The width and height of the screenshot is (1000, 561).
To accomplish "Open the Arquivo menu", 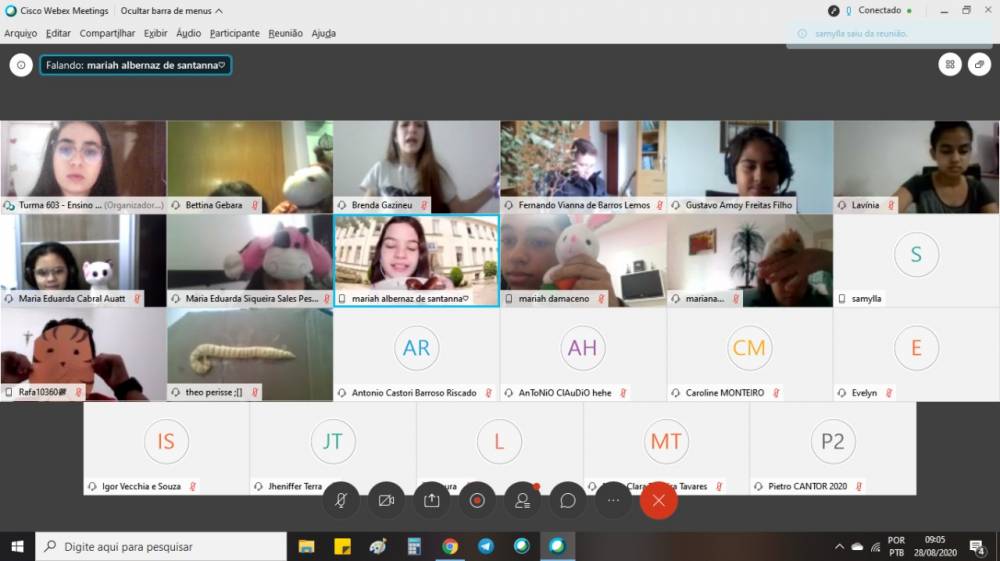I will click(x=20, y=33).
